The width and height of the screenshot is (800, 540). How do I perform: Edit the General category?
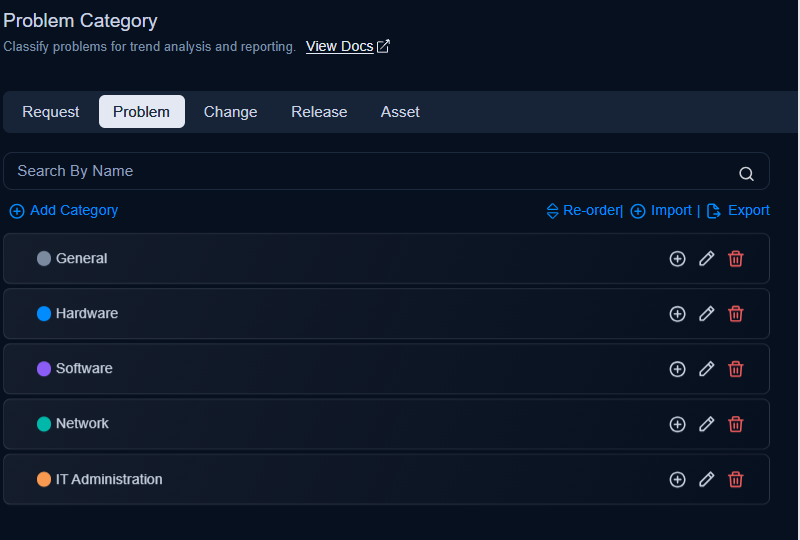(707, 259)
